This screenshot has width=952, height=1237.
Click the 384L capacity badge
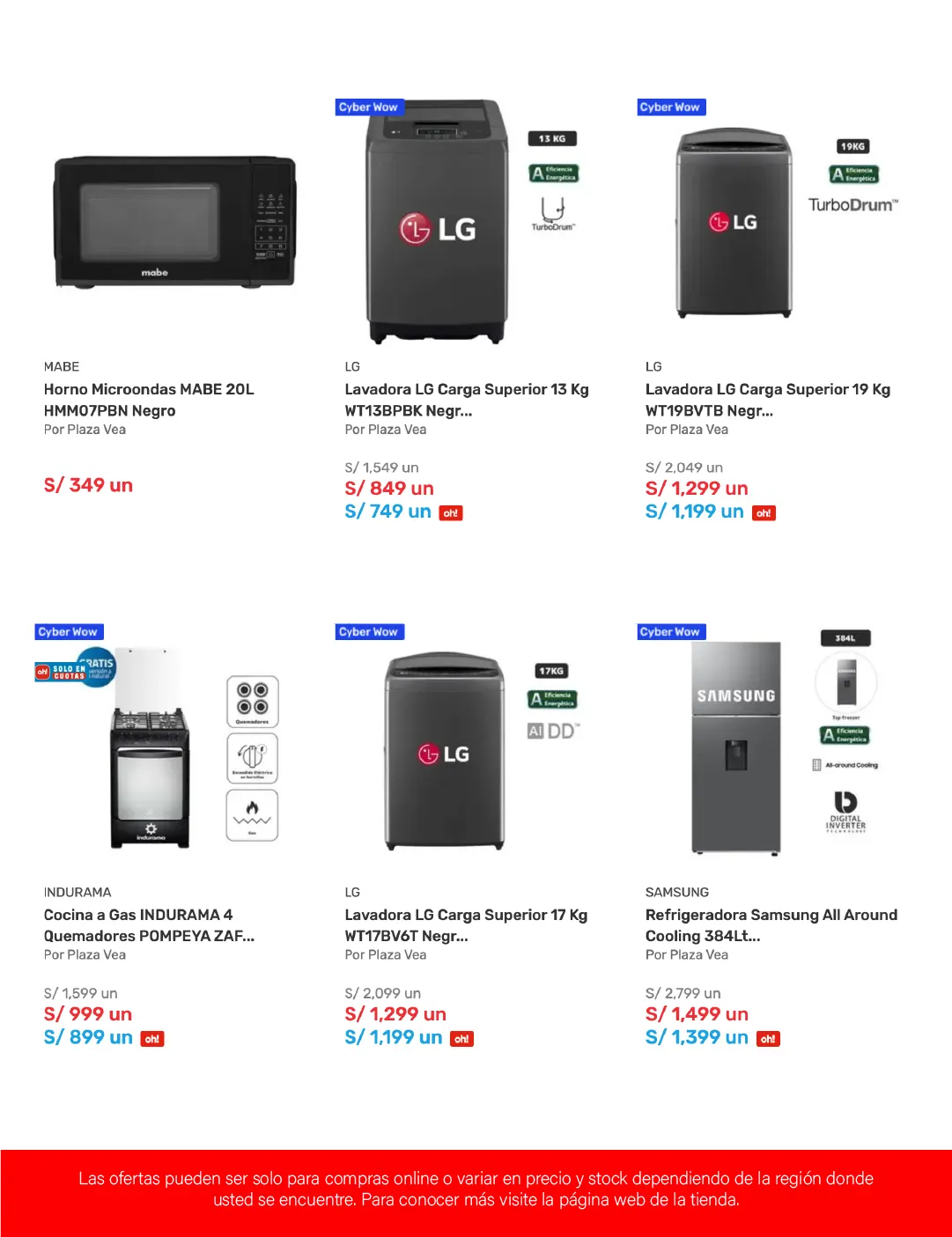[845, 638]
